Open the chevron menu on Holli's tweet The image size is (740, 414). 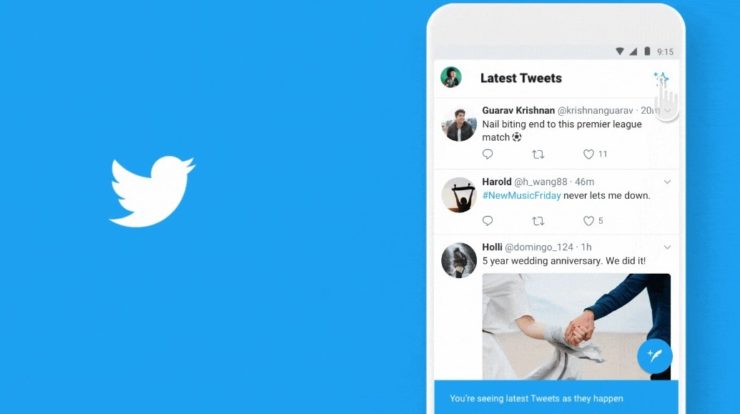(x=667, y=247)
